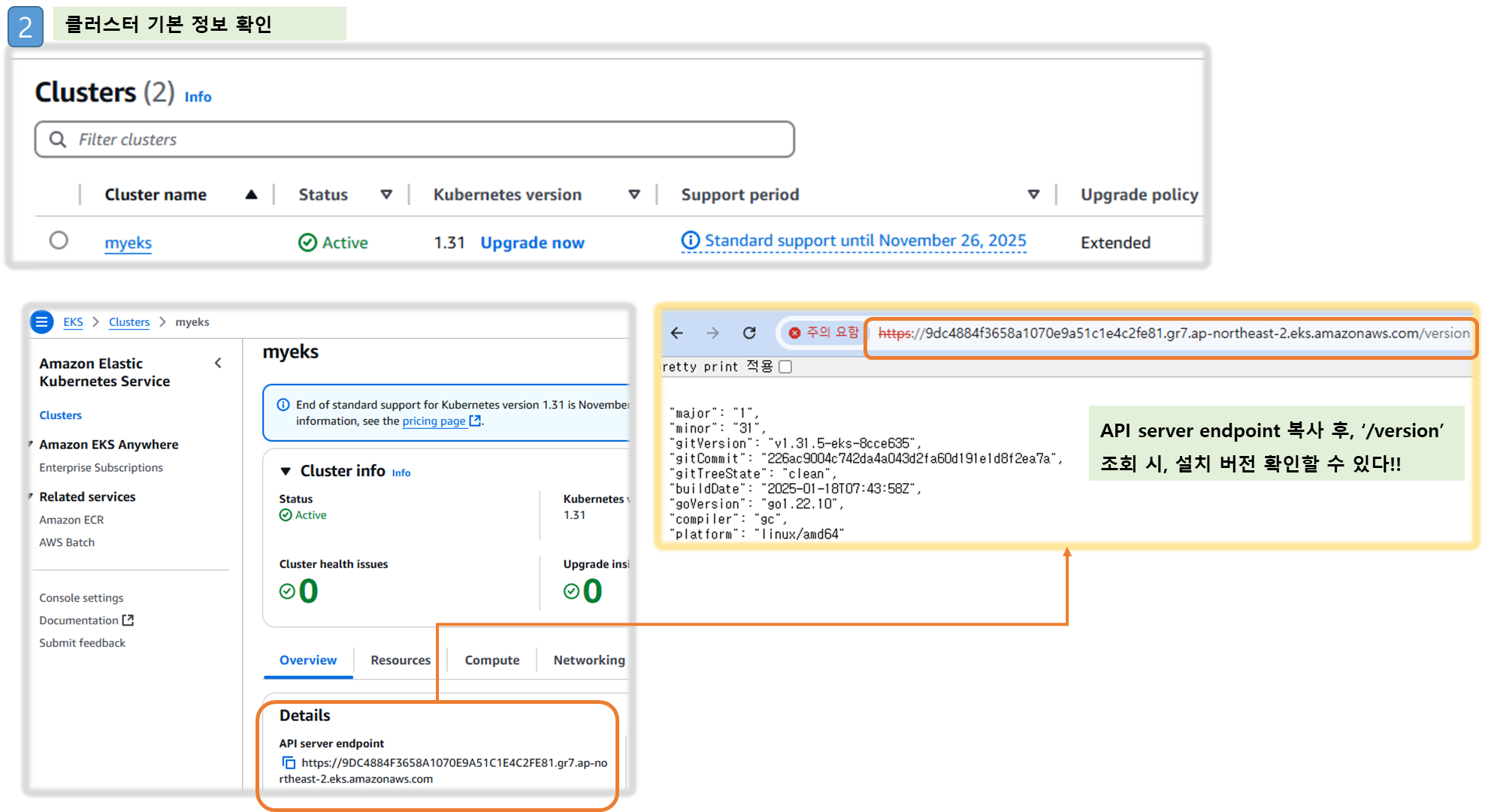Click the external link icon next to Documentation

(129, 620)
